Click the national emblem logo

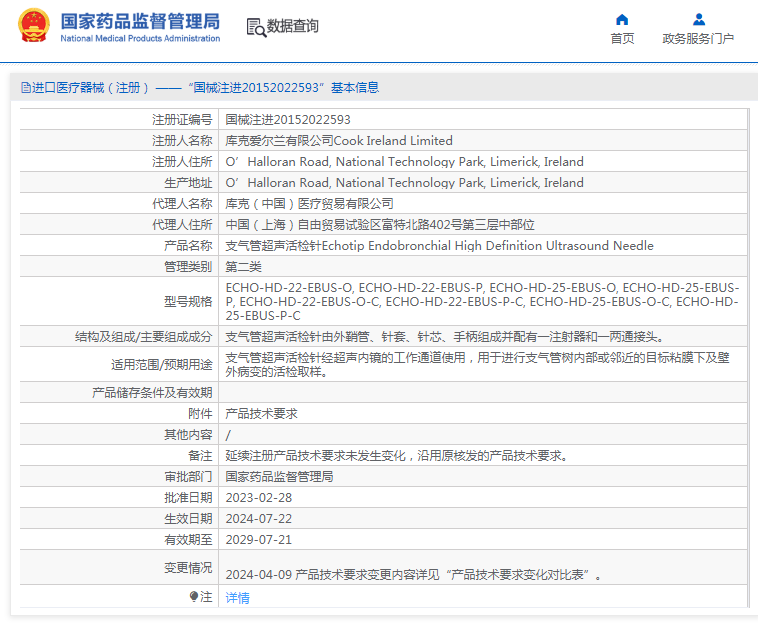click(33, 25)
